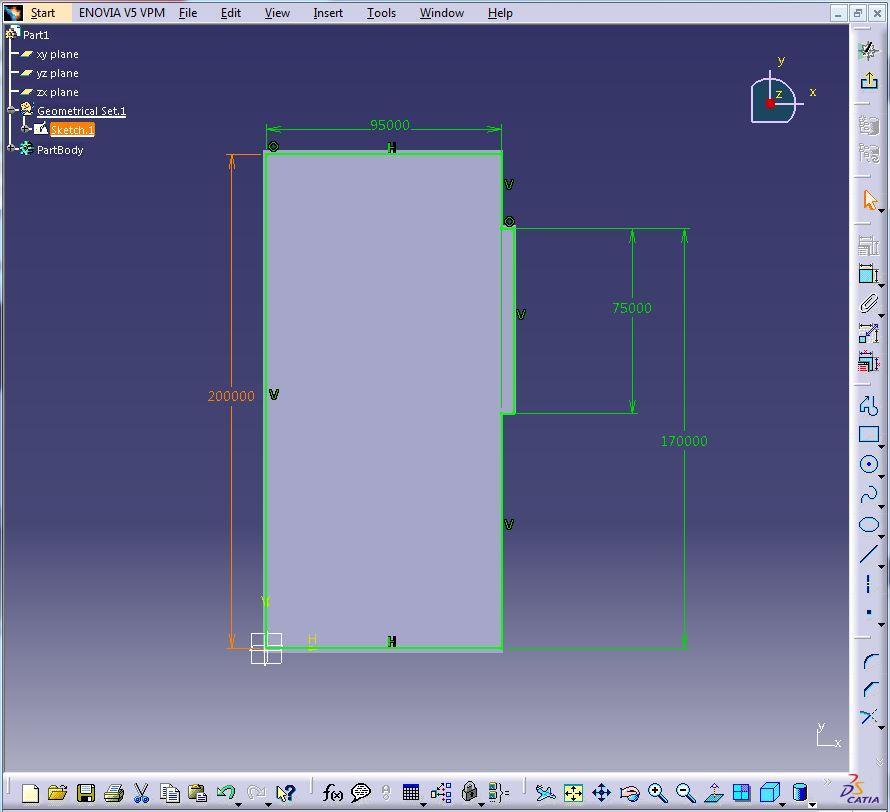Click the Open file folder icon
This screenshot has width=890, height=812.
click(x=57, y=793)
